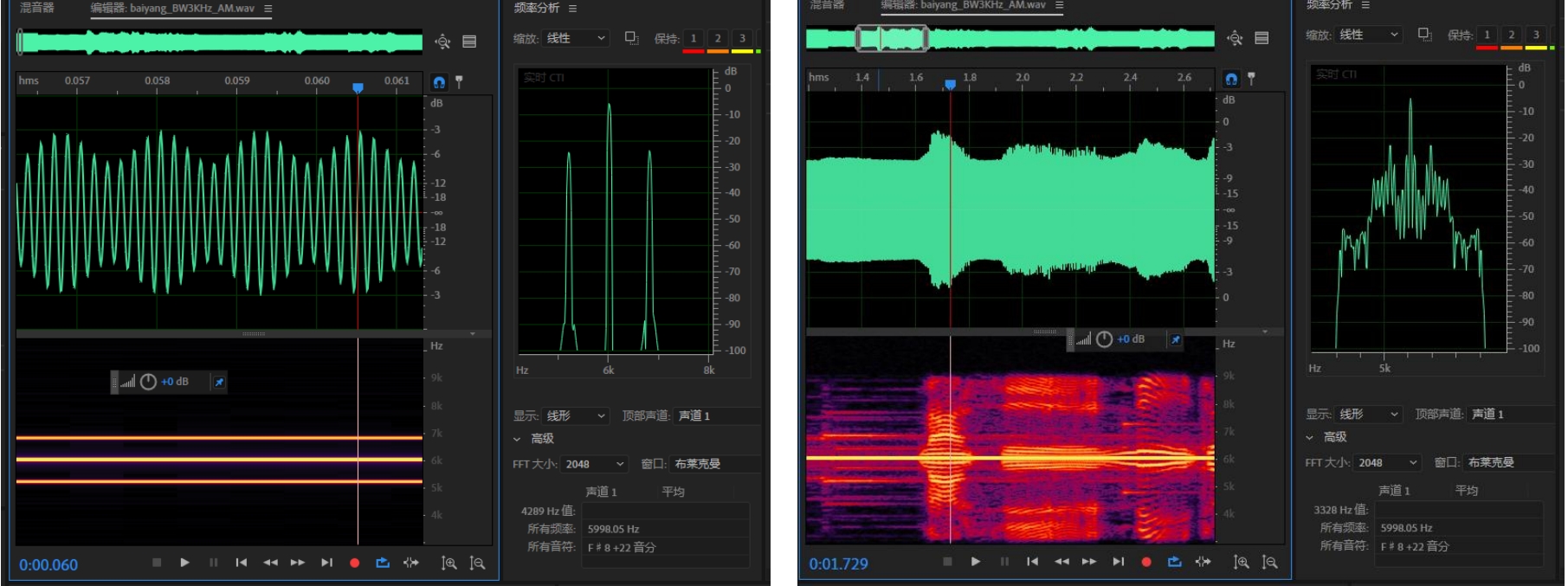Open the 频率分析 panel menu in the left window
Viewport: 1568px width, 586px height.
572,8
